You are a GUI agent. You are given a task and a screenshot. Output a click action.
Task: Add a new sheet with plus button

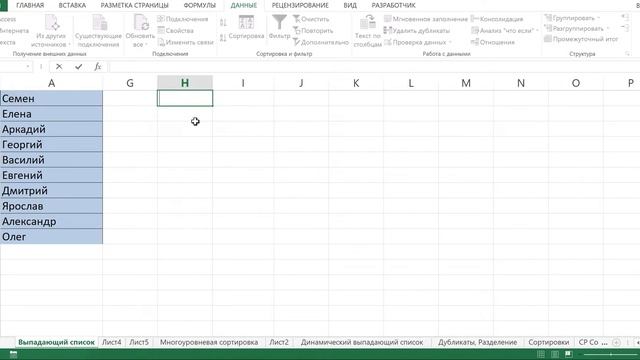coord(616,342)
